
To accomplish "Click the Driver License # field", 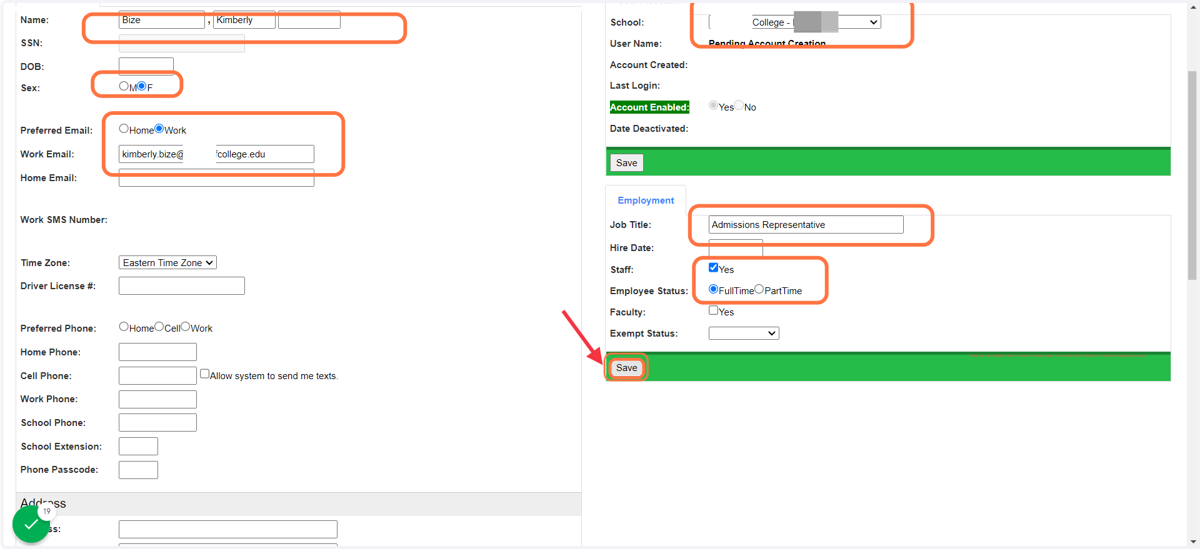I will (x=182, y=286).
